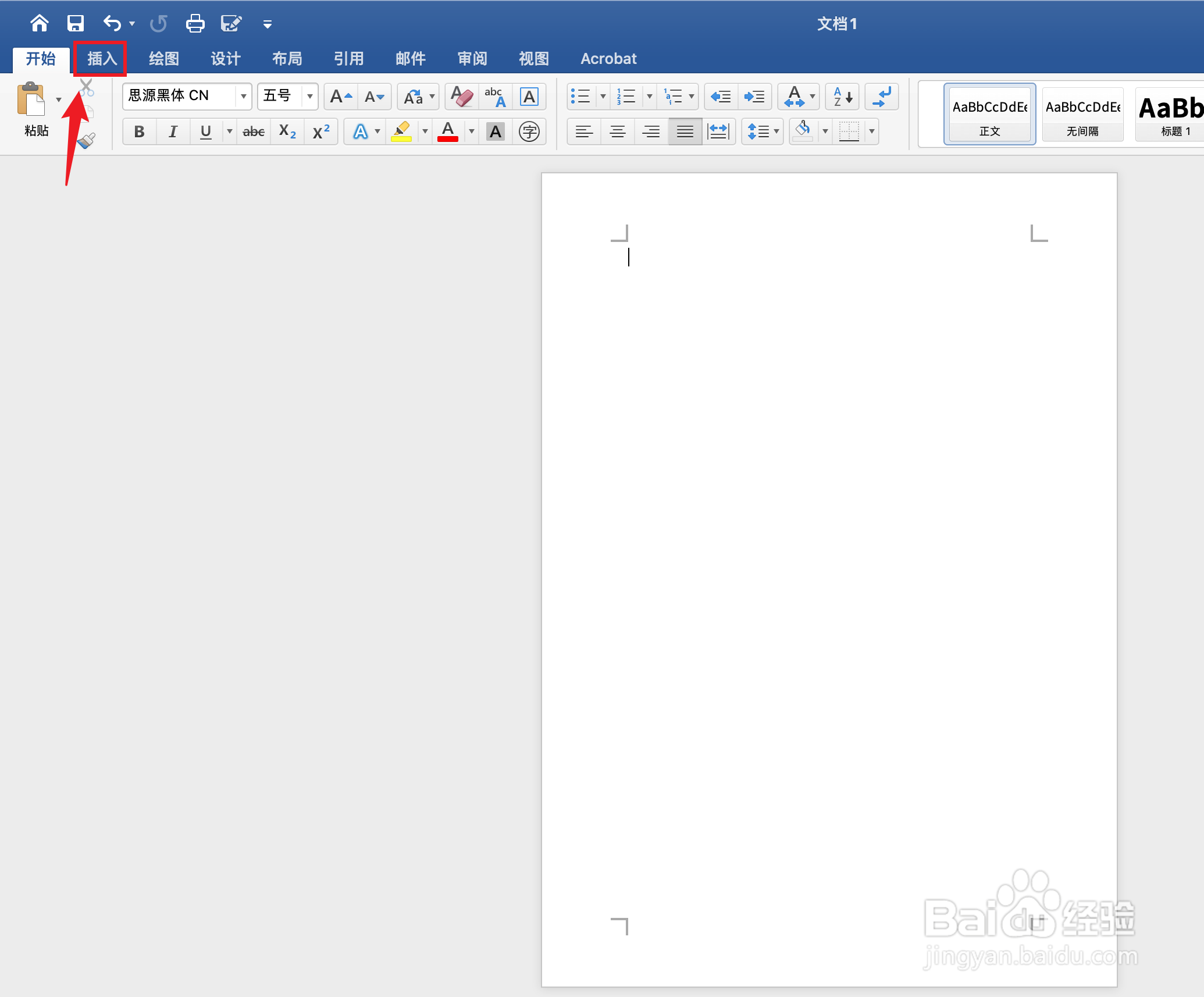Apply the red font color swatch
The width and height of the screenshot is (1204, 997).
click(x=447, y=131)
